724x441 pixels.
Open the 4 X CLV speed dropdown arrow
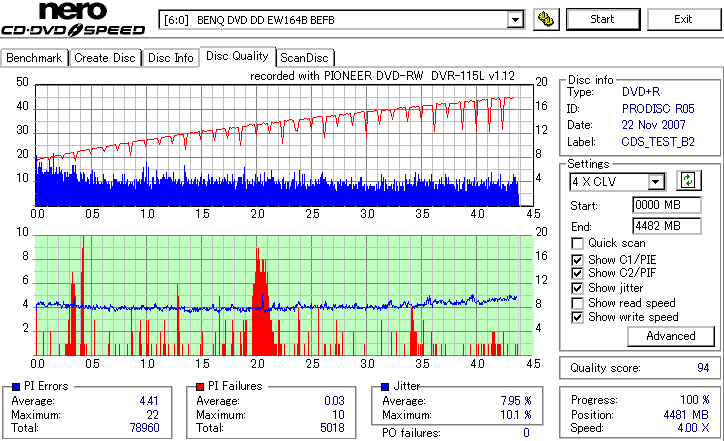pyautogui.click(x=655, y=182)
